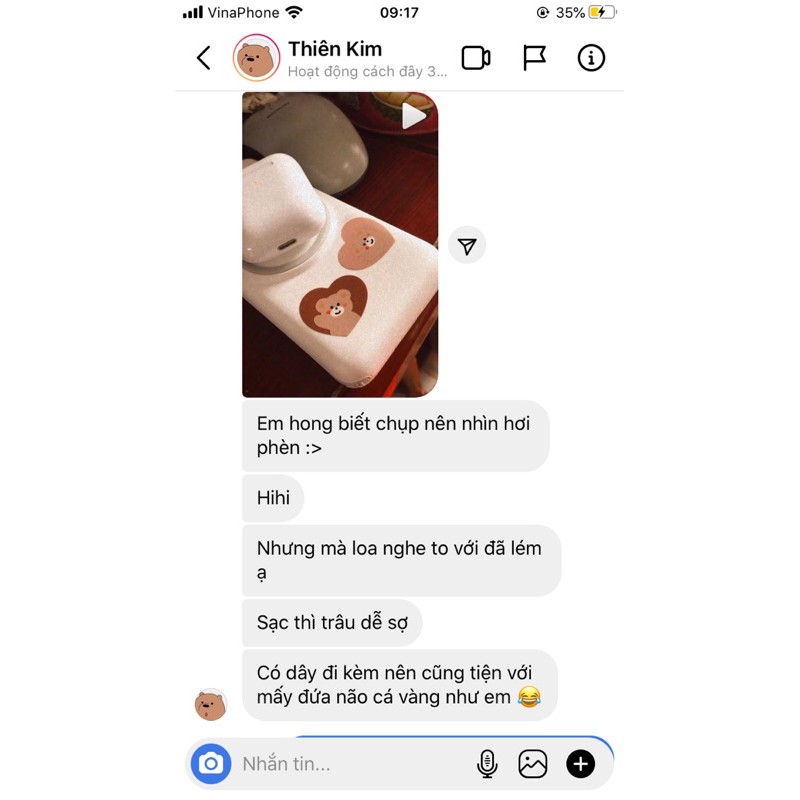
Task: Tap the small bear avatar beside last message
Action: tap(210, 705)
